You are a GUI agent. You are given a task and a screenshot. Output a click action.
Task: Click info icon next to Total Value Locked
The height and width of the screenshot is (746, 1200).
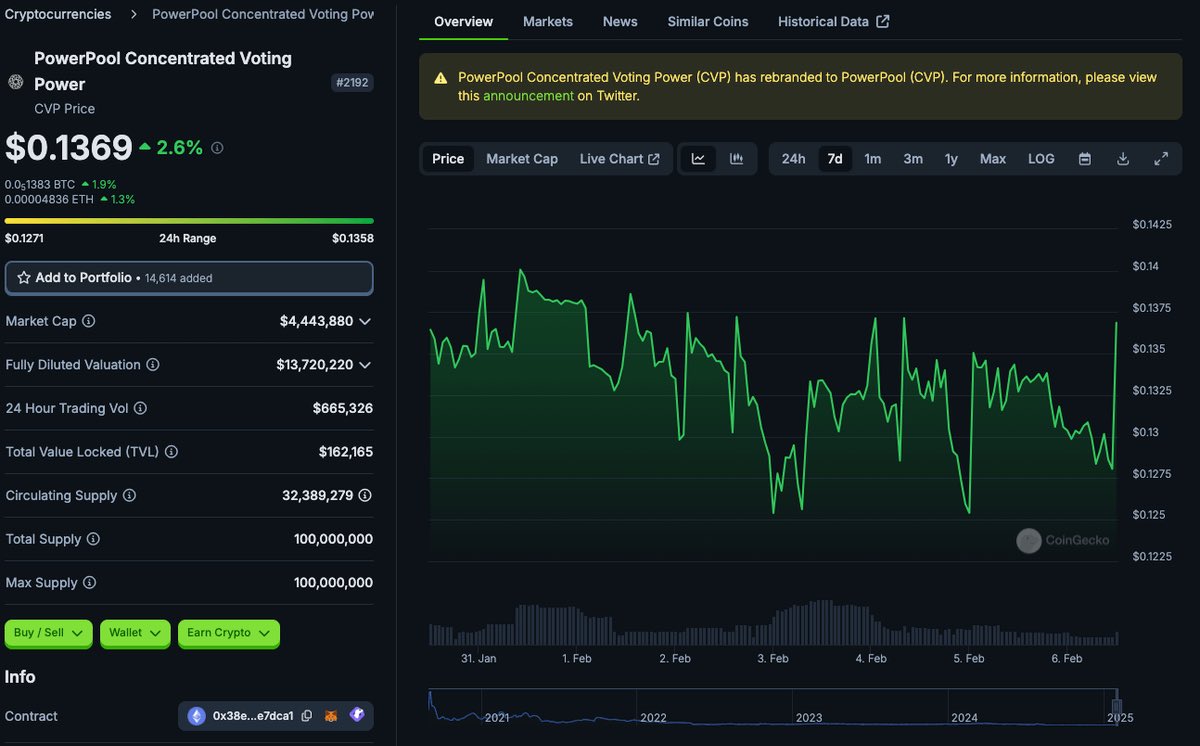171,452
